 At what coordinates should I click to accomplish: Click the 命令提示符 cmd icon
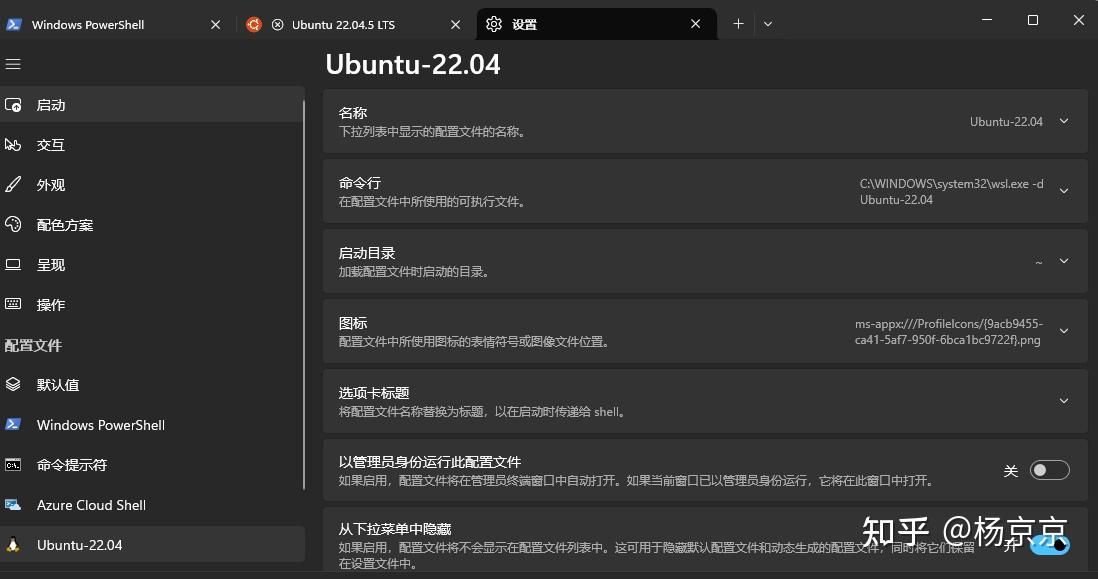click(13, 465)
